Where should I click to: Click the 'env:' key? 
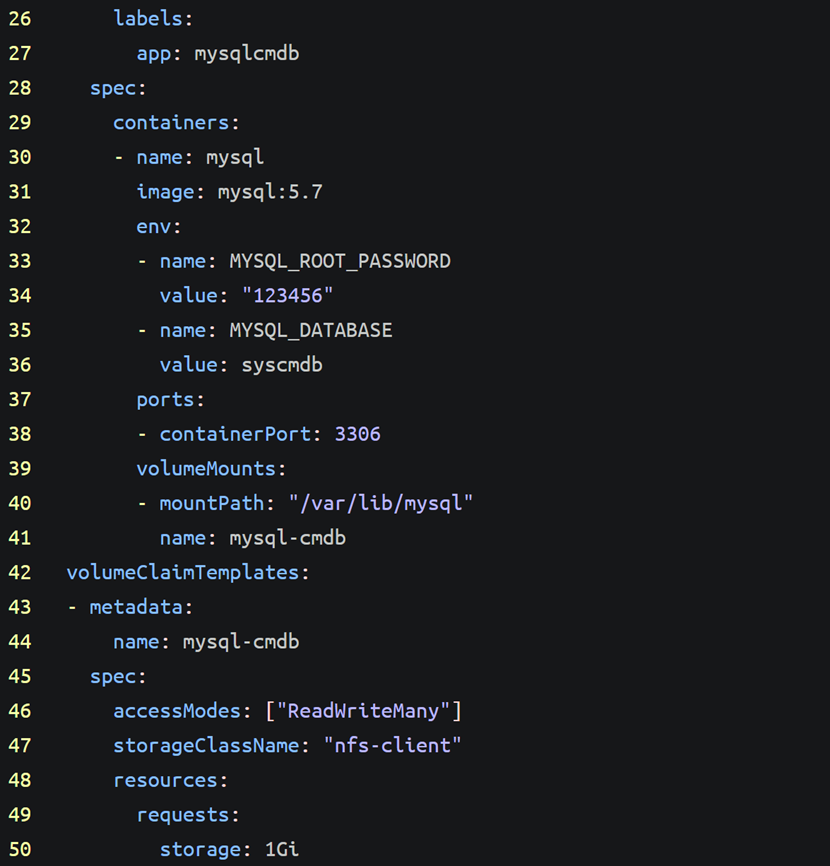point(158,226)
